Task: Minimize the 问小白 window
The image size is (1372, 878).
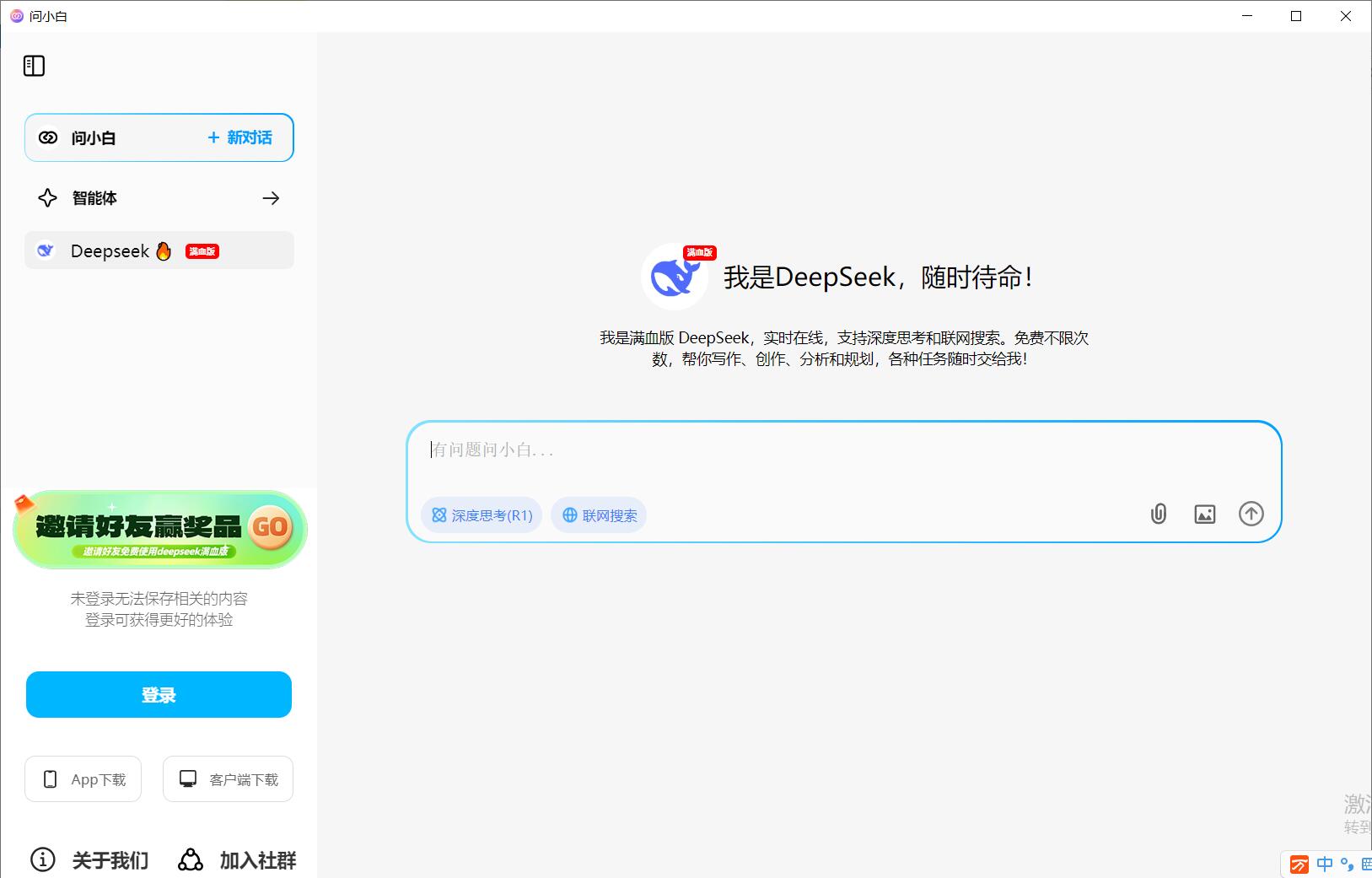Action: pyautogui.click(x=1247, y=16)
